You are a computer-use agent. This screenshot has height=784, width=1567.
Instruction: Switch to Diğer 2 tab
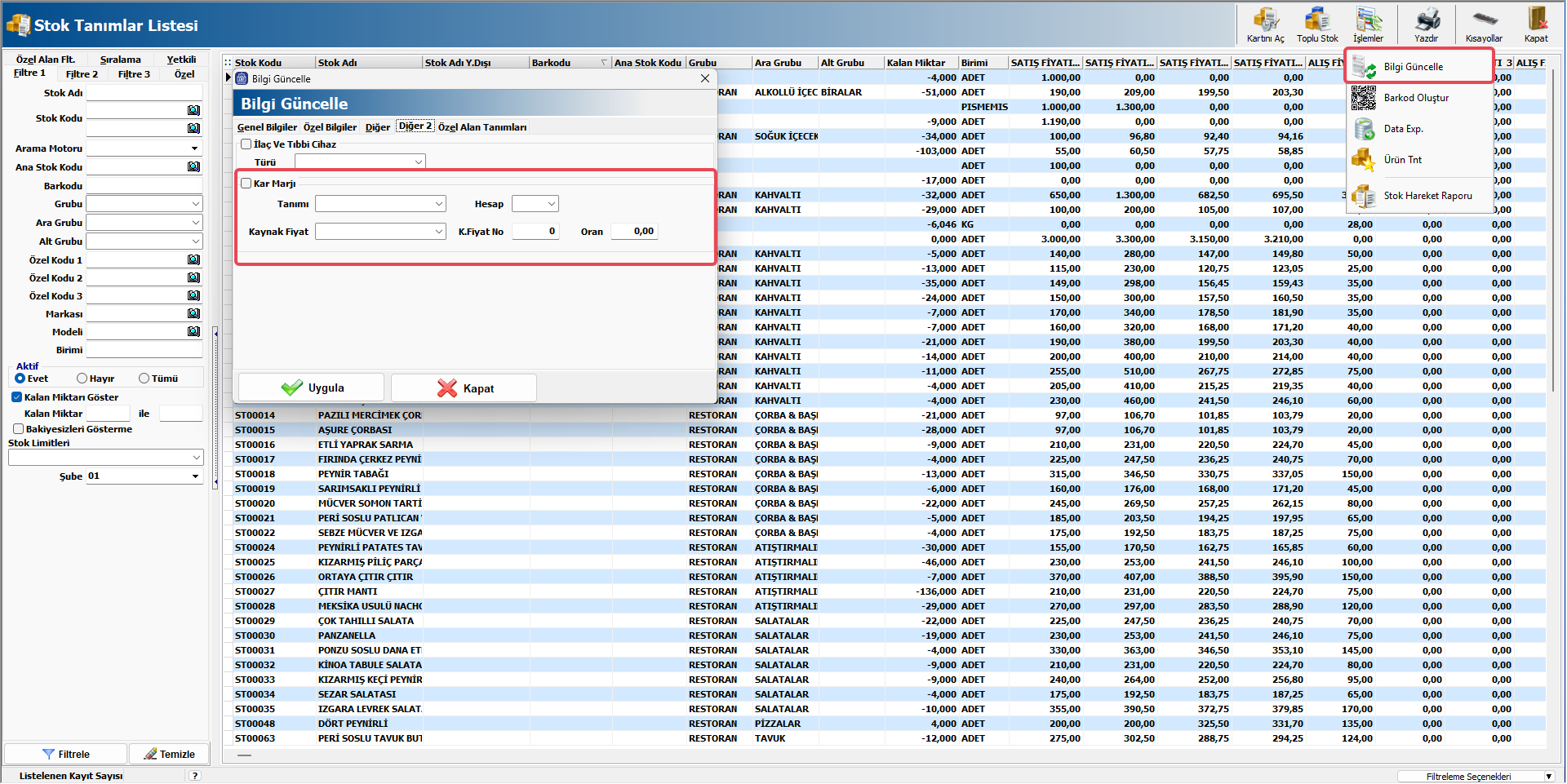pyautogui.click(x=415, y=126)
